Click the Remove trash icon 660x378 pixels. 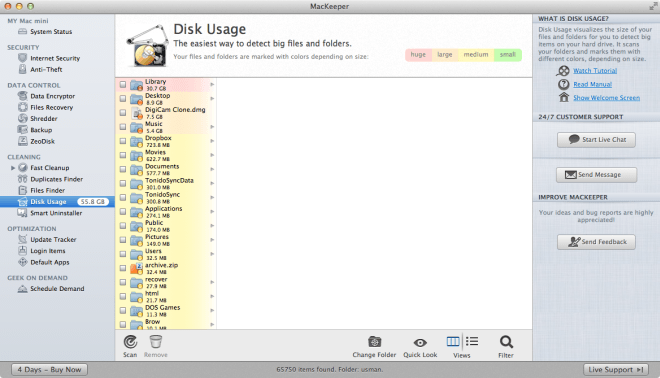(x=156, y=342)
